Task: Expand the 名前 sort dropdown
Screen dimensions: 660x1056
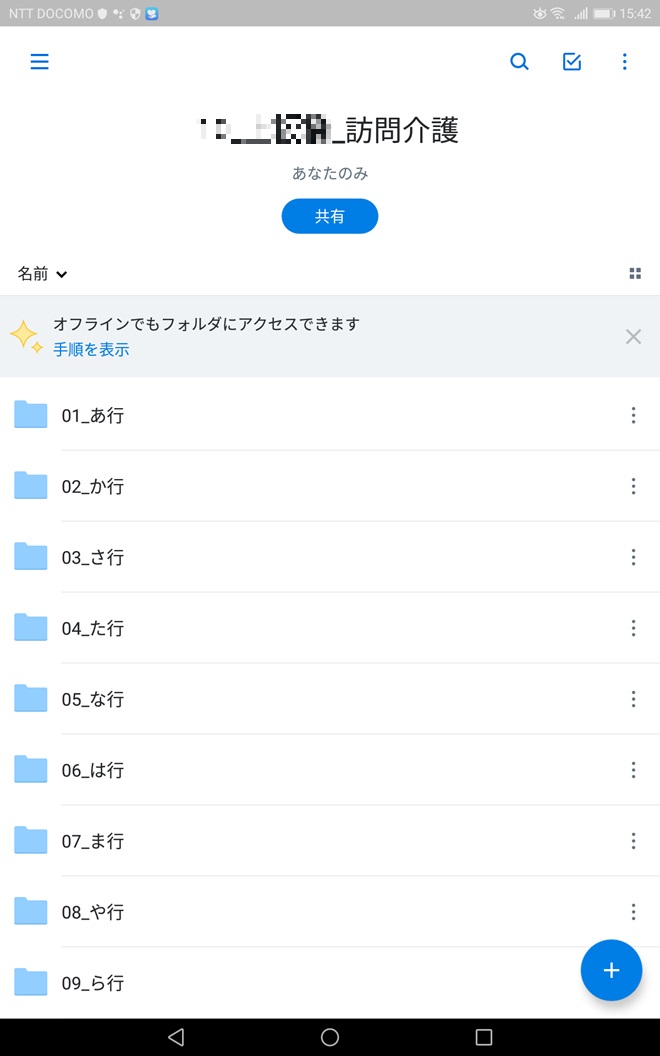Action: click(43, 274)
